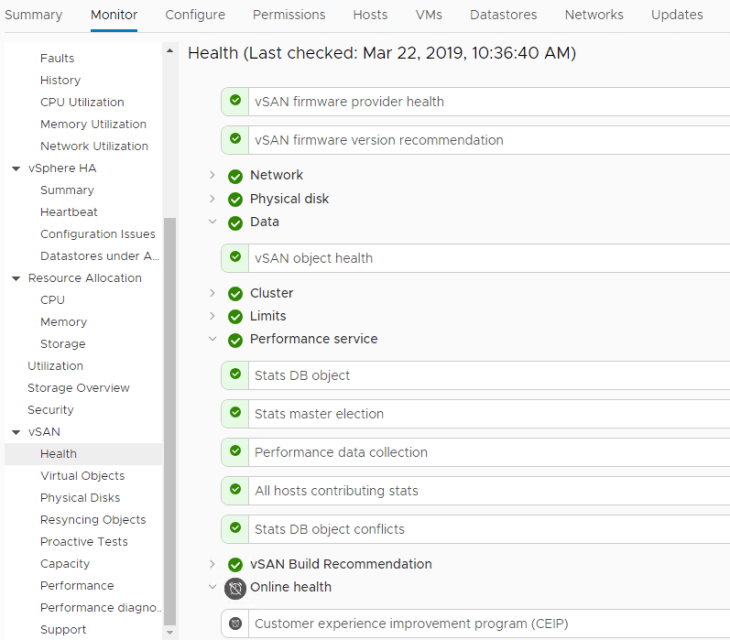Click green status icon next to Stats DB object
Image resolution: width=730 pixels, height=640 pixels.
pos(235,375)
